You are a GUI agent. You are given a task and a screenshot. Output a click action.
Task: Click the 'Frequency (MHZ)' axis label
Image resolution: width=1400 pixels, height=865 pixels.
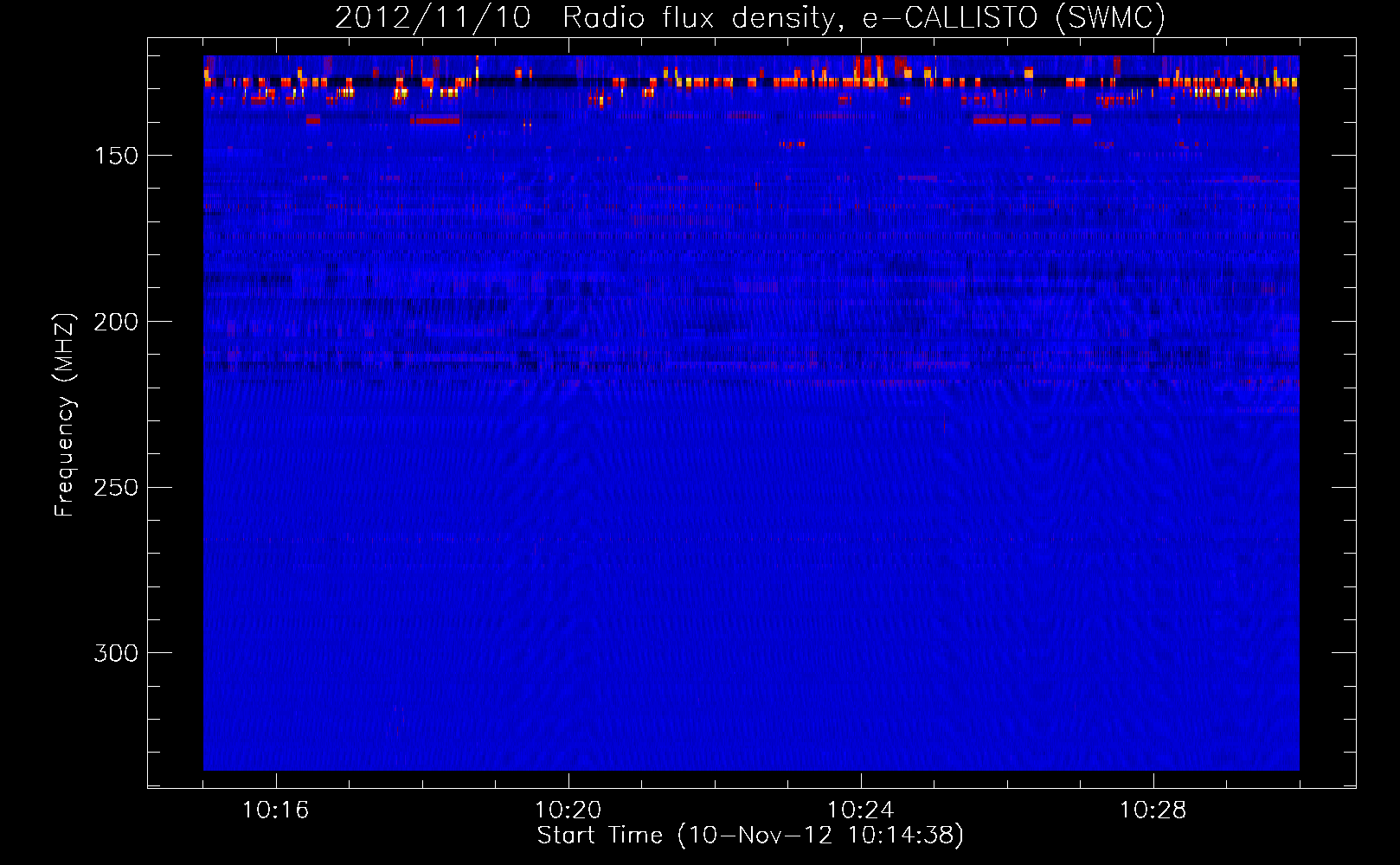pyautogui.click(x=65, y=414)
